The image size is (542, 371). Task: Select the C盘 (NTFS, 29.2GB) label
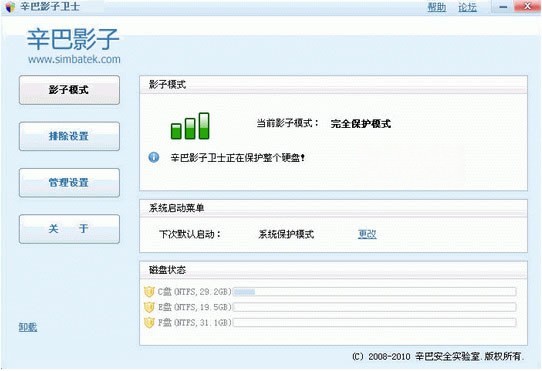point(195,292)
